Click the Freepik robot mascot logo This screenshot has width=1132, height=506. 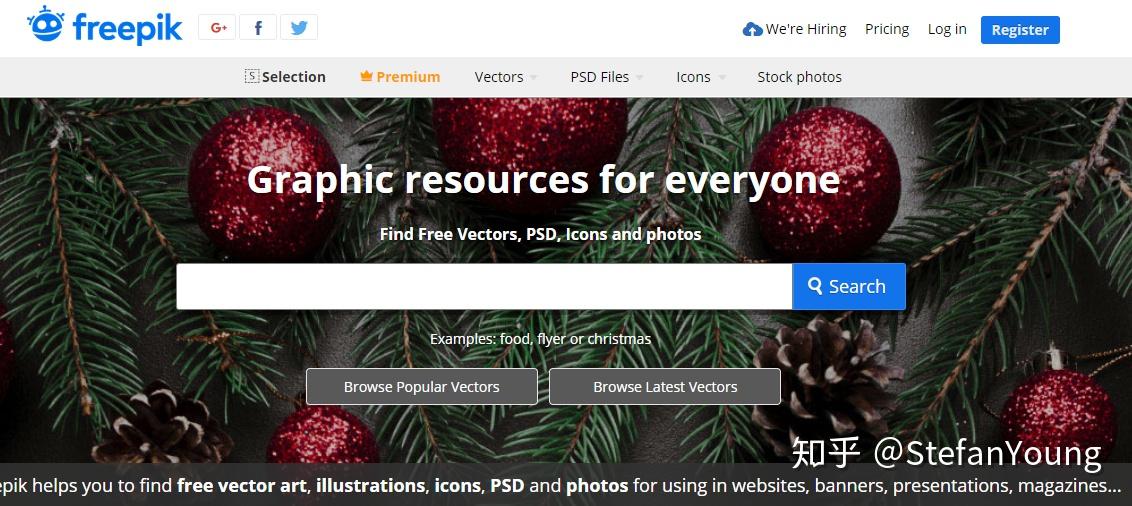46,25
